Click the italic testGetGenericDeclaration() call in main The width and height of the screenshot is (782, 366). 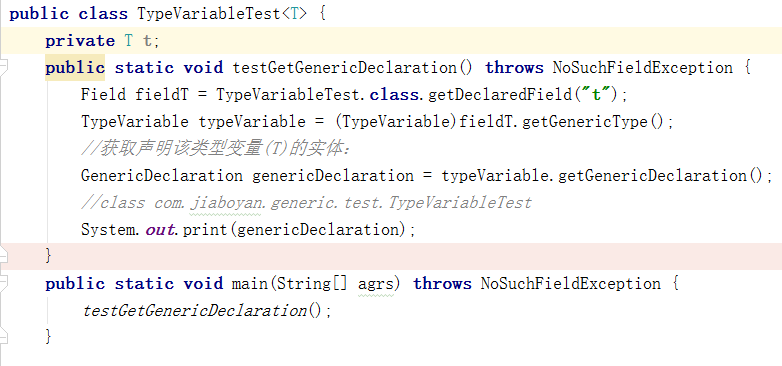tap(203, 311)
